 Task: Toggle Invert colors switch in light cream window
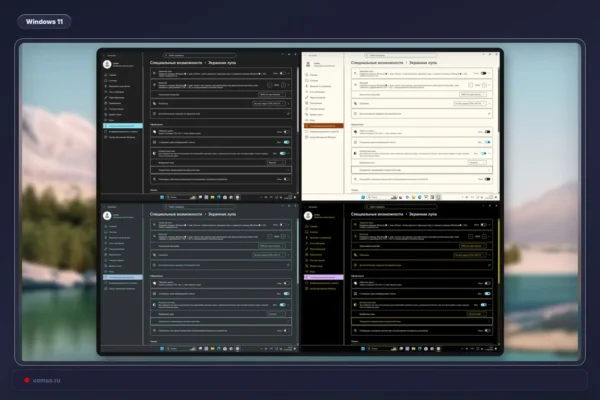(x=488, y=132)
